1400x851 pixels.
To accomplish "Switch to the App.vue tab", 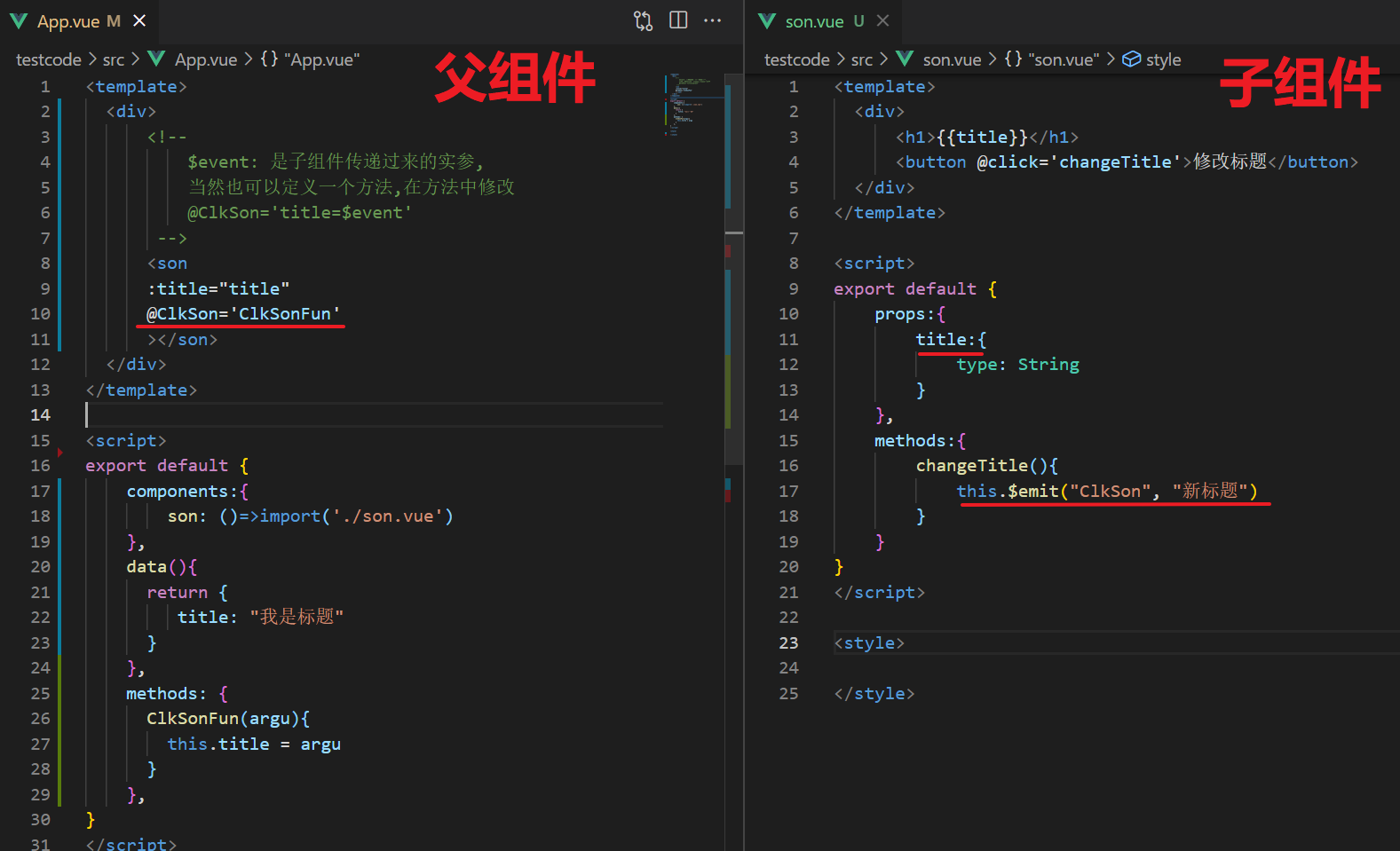I will pyautogui.click(x=78, y=21).
